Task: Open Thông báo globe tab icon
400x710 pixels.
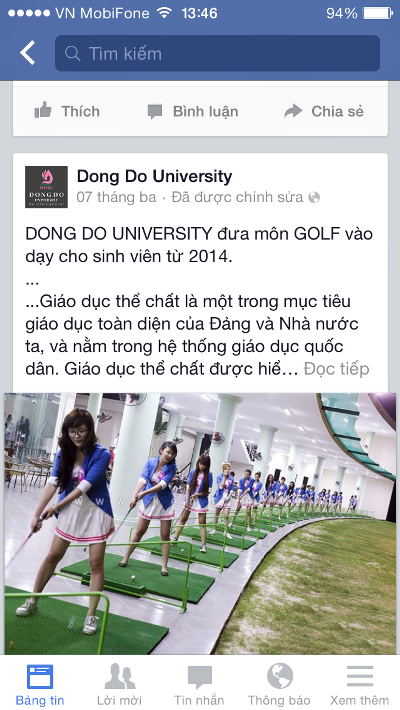Action: [x=280, y=676]
